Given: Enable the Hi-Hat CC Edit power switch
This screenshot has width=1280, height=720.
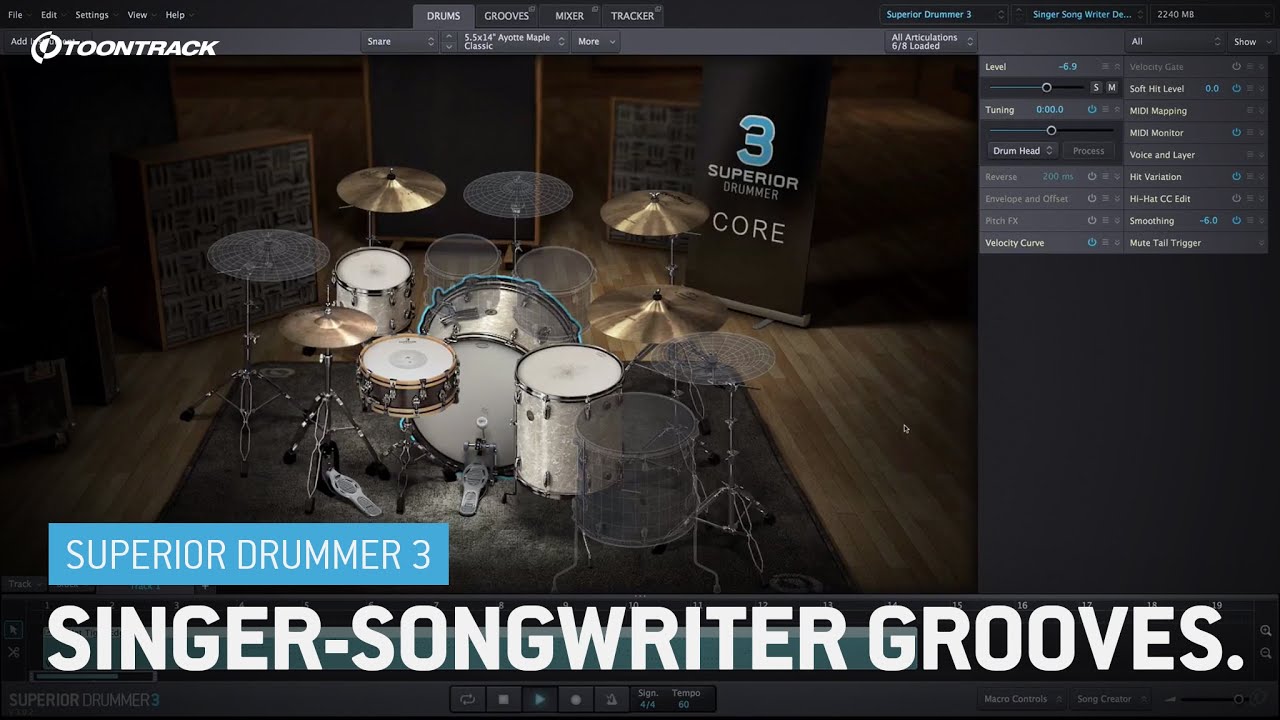Looking at the screenshot, I should (1236, 199).
